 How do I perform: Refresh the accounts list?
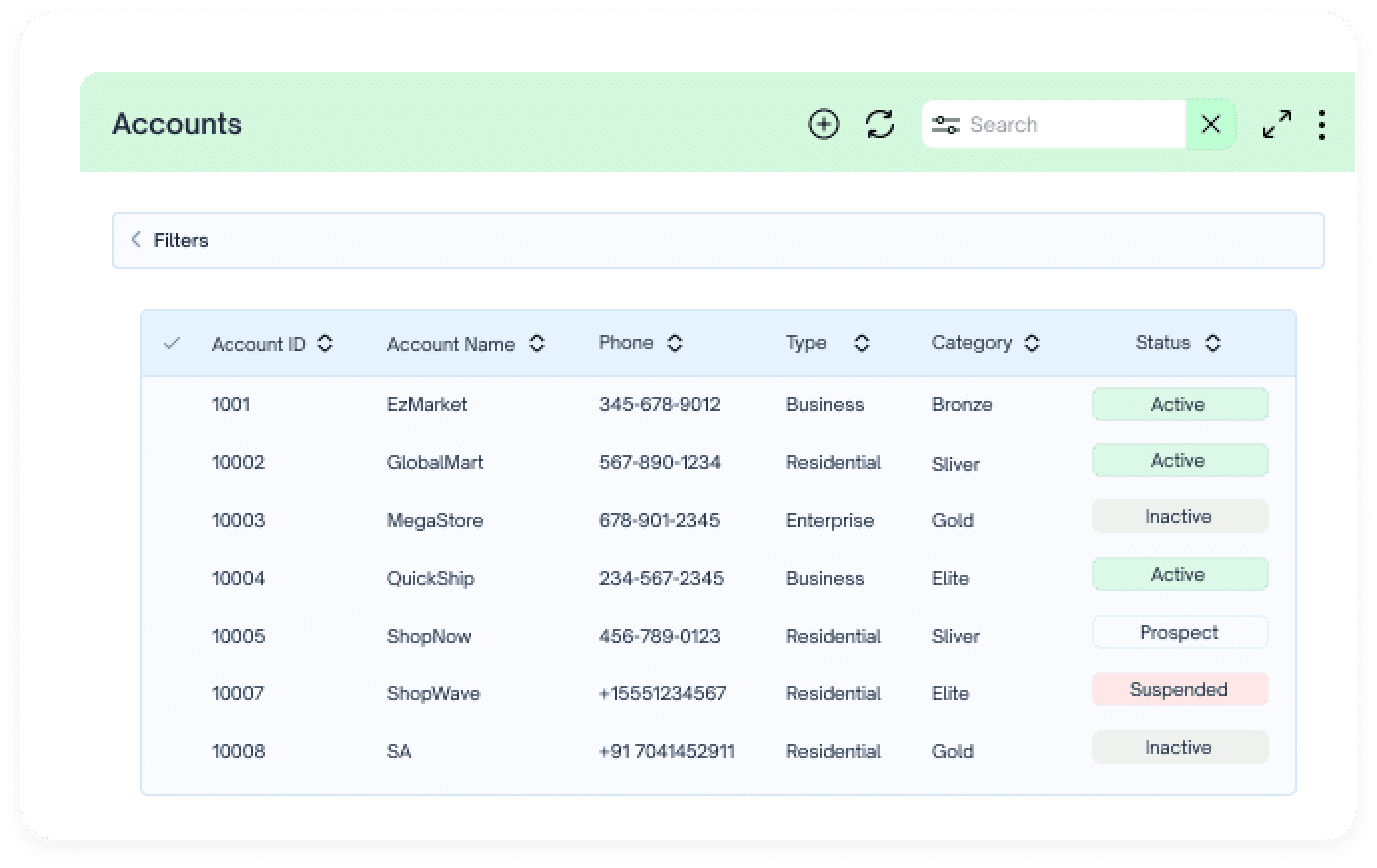[x=880, y=124]
